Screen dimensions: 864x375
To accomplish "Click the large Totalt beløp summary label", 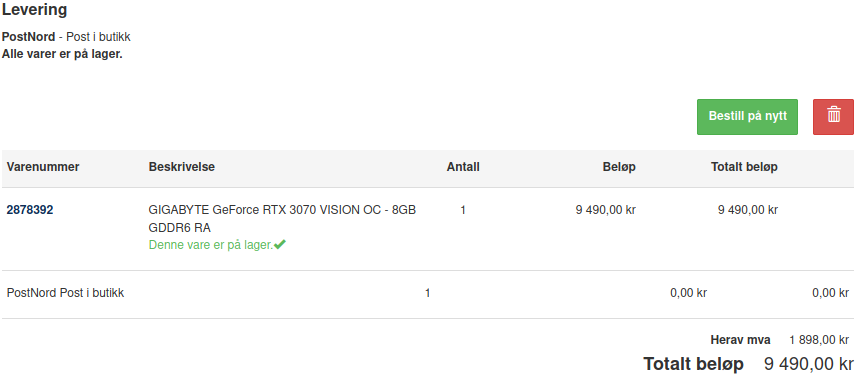I will pos(693,364).
